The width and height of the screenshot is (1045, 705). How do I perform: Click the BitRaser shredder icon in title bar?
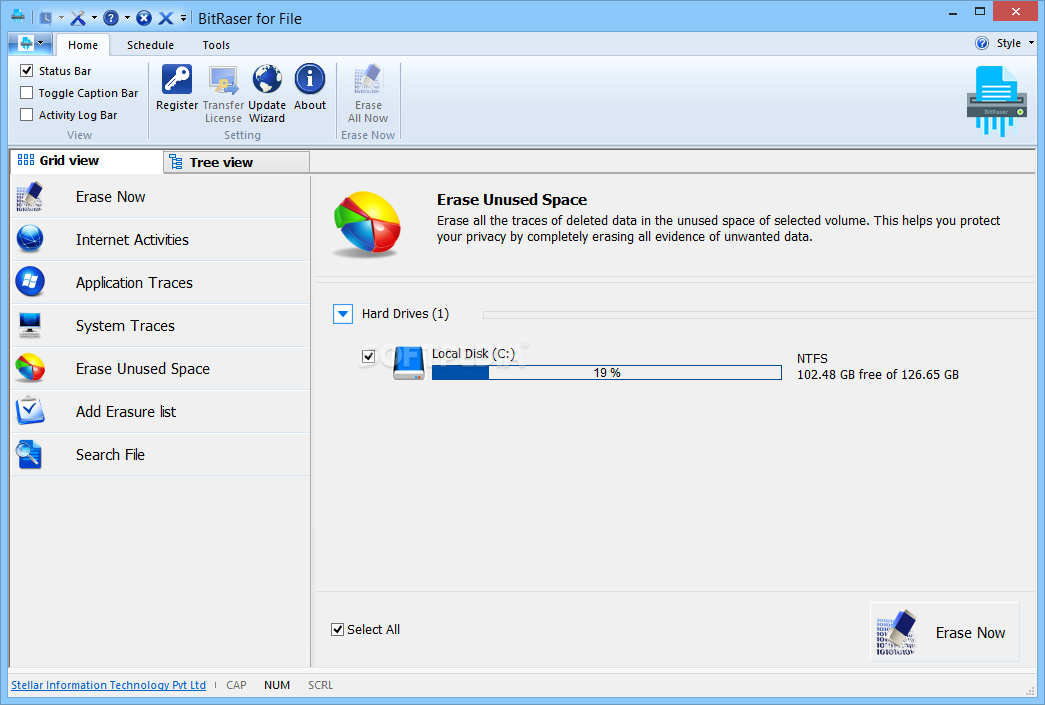18,17
